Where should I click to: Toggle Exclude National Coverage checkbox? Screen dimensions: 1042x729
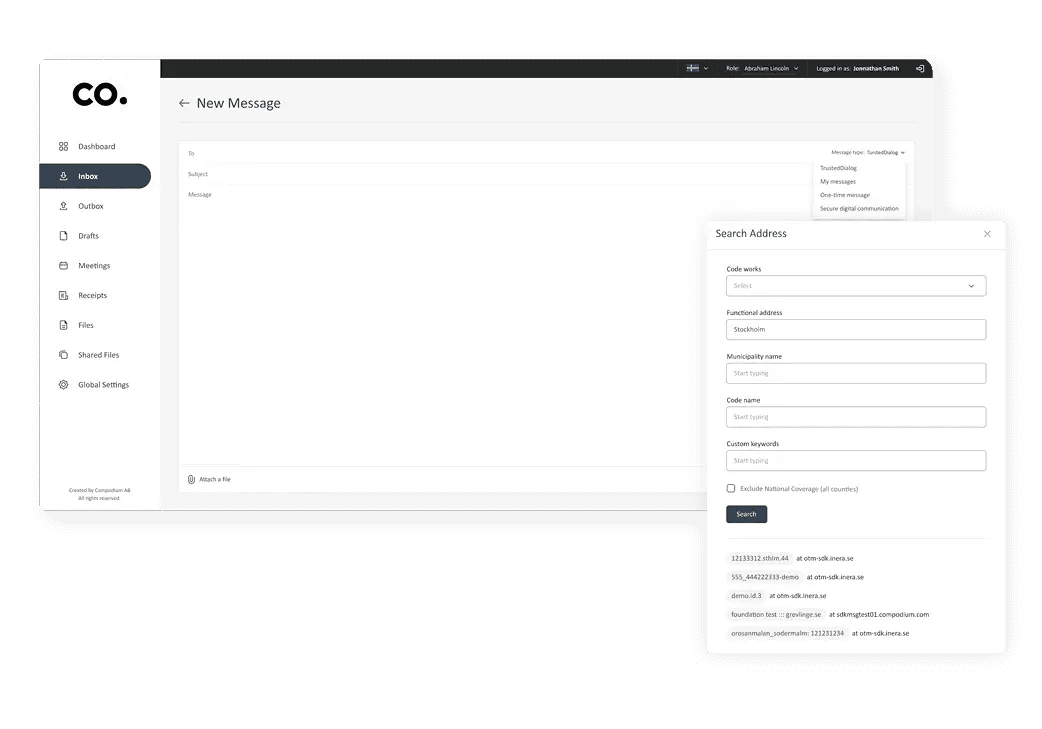point(731,489)
